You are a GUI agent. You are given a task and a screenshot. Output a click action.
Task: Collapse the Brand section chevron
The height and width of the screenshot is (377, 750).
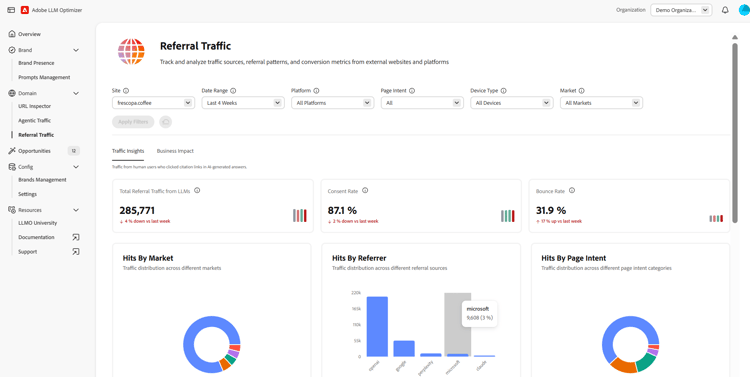pyautogui.click(x=76, y=50)
